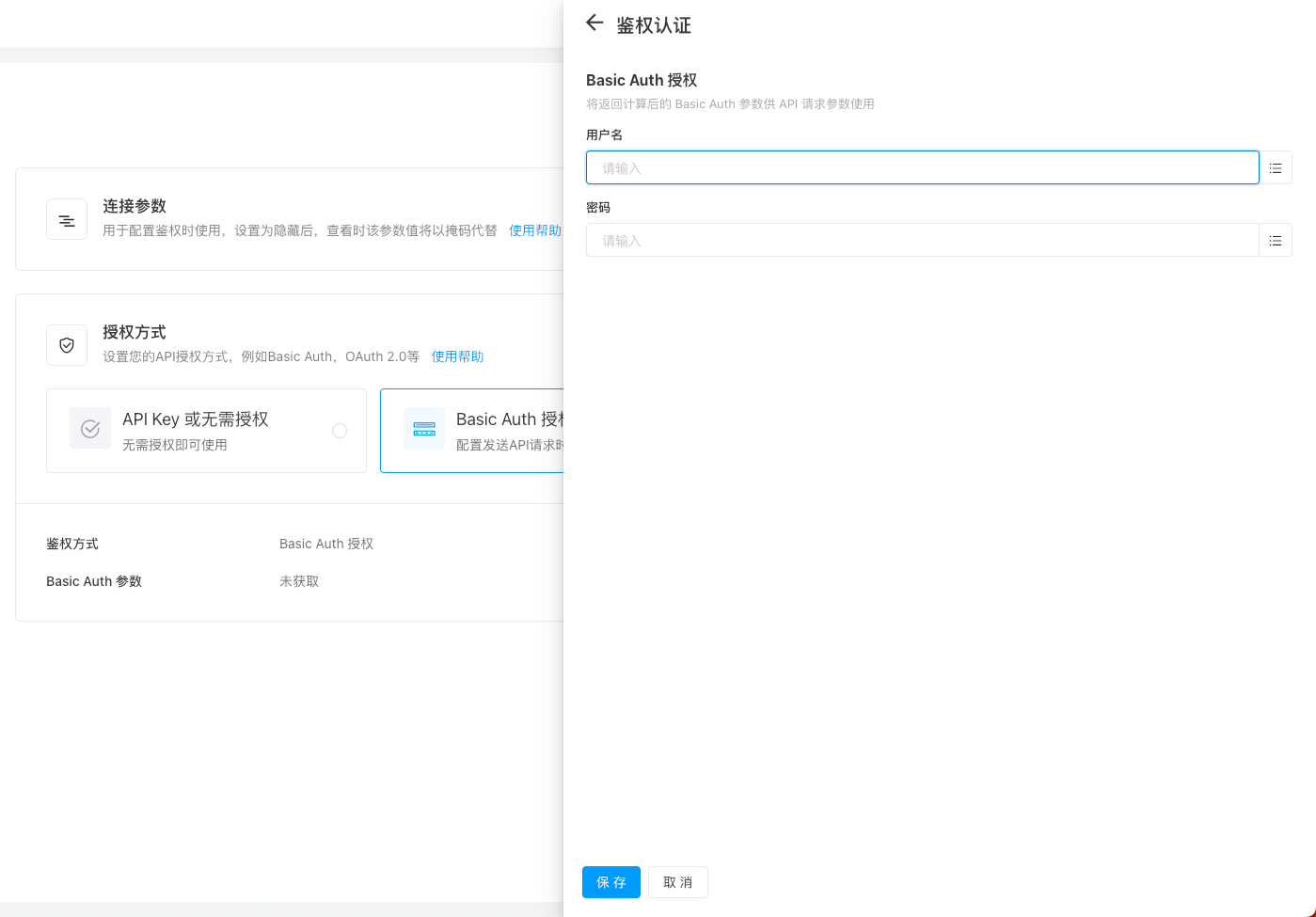Click the 未获取 value for Basic Auth 参数
The height and width of the screenshot is (917, 1316).
click(x=299, y=581)
